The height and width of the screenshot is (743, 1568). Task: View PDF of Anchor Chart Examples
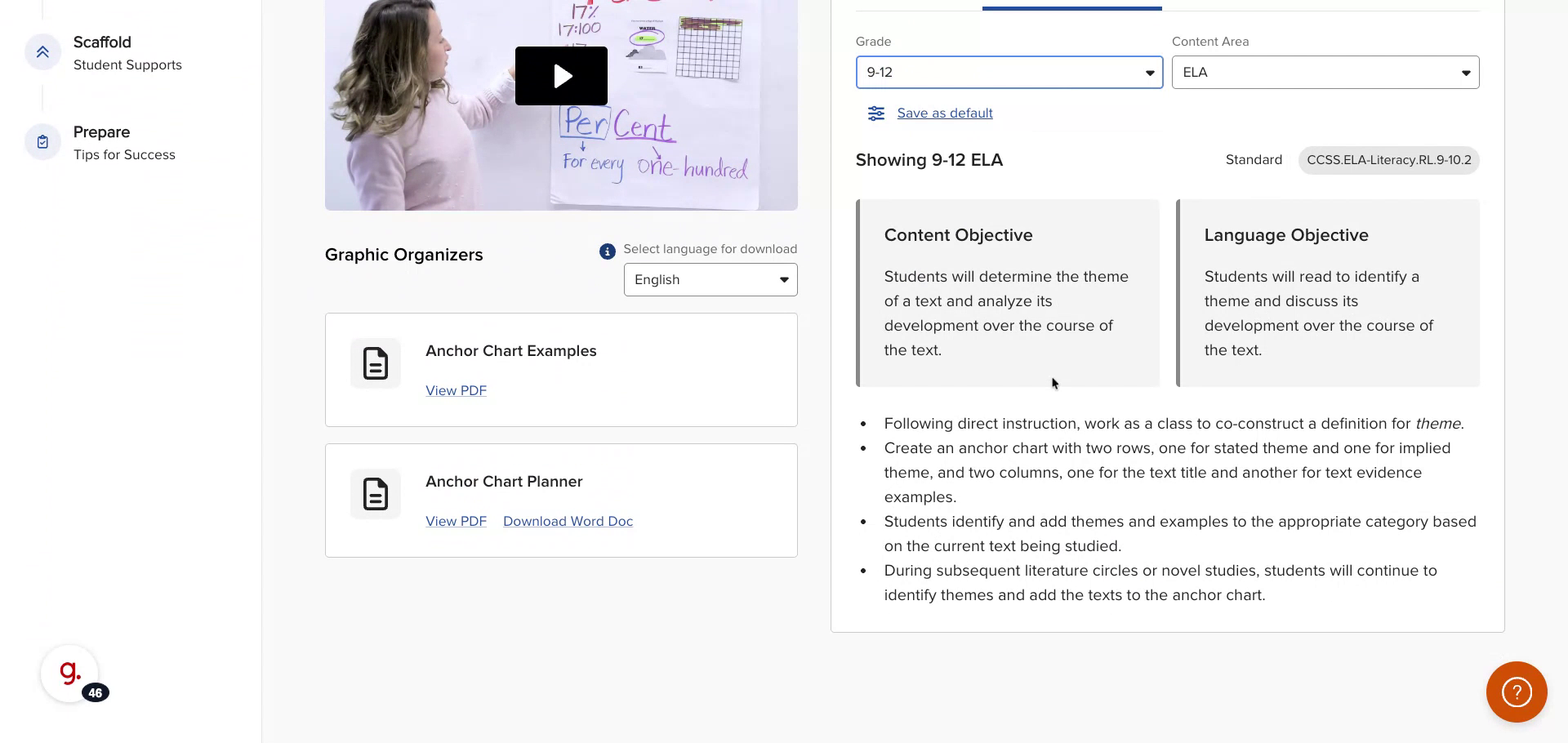456,390
